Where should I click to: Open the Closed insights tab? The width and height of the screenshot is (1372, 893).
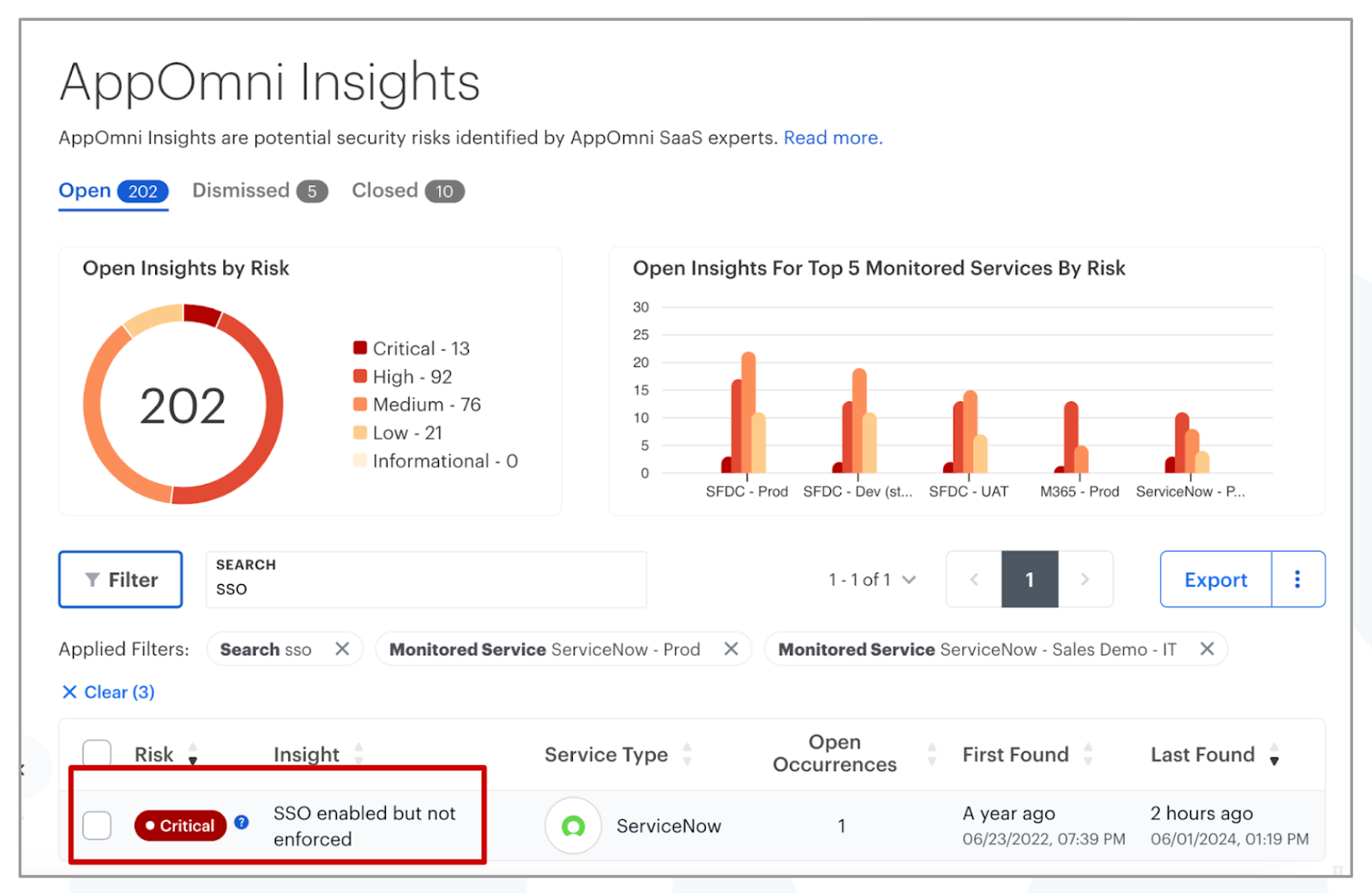click(384, 190)
